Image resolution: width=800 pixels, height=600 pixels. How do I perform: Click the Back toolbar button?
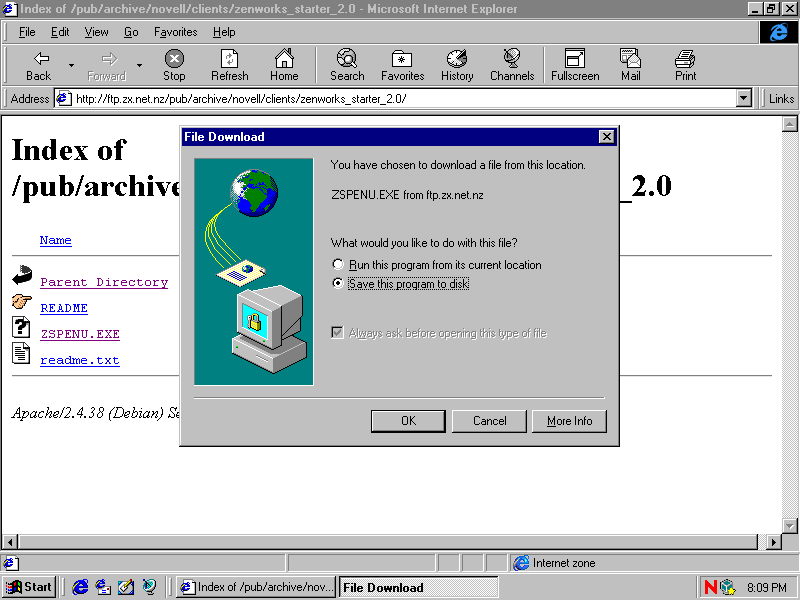39,65
